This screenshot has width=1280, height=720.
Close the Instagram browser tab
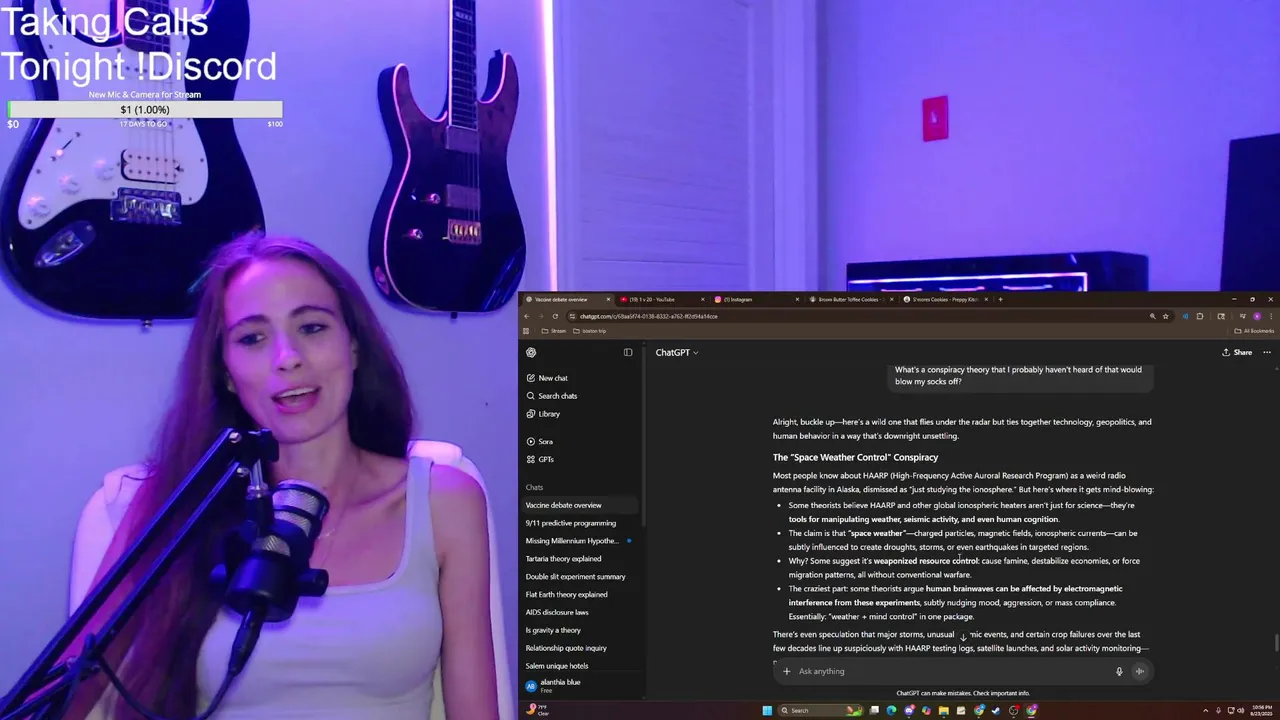pos(797,299)
